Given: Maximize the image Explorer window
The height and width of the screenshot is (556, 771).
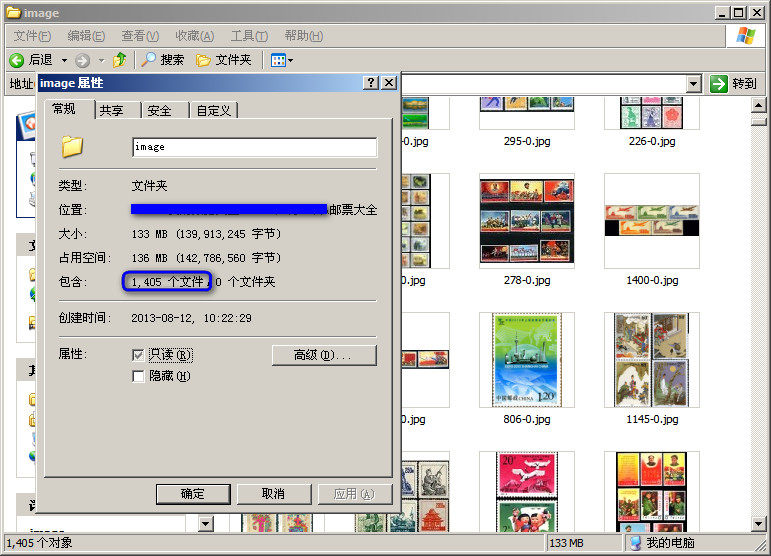Looking at the screenshot, I should click(x=739, y=13).
